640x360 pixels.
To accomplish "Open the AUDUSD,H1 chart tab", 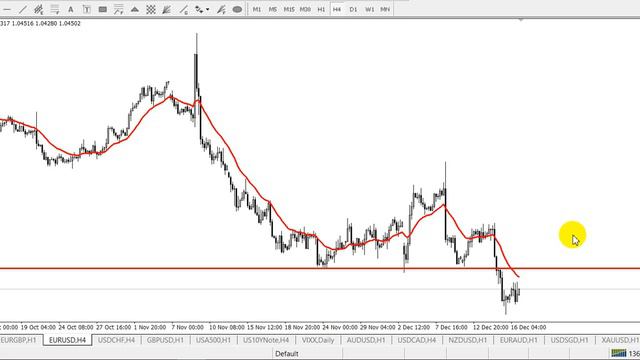I will tap(366, 340).
